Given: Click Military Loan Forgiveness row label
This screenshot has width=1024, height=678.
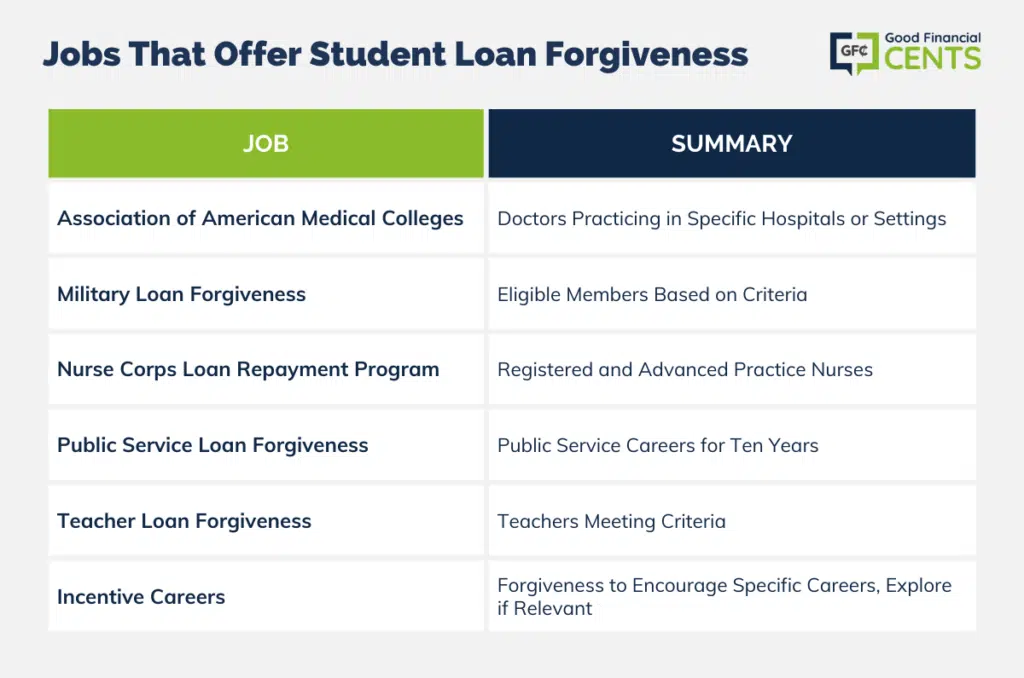Looking at the screenshot, I should tap(182, 295).
